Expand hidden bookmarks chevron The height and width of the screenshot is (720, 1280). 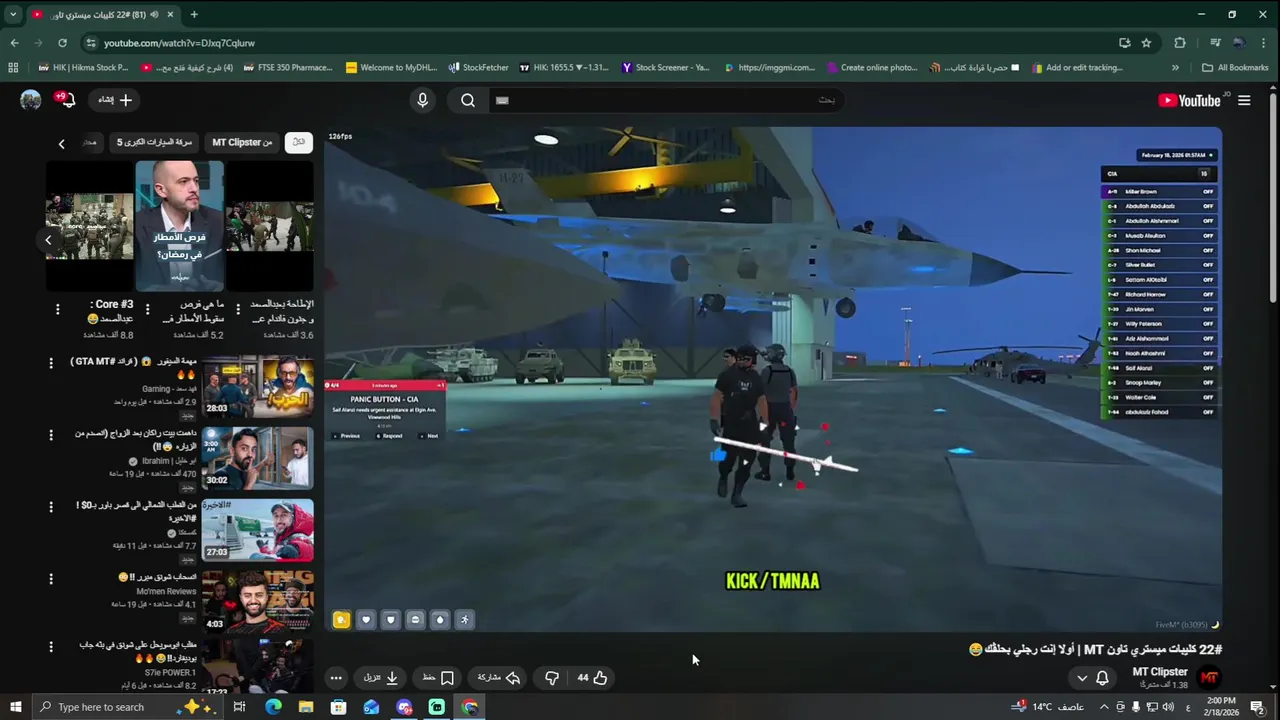point(1175,68)
